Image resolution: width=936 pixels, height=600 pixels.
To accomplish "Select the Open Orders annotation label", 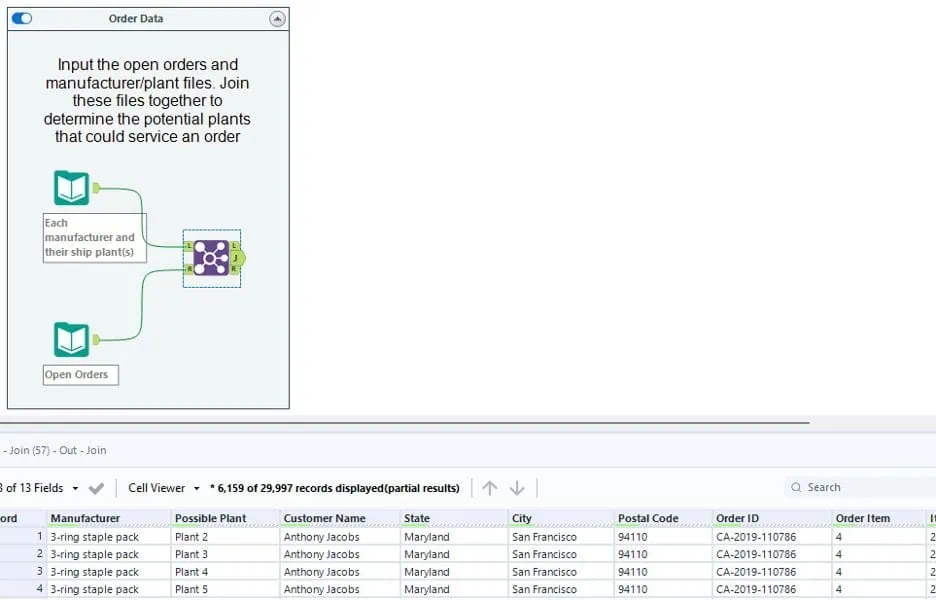I will (x=80, y=375).
